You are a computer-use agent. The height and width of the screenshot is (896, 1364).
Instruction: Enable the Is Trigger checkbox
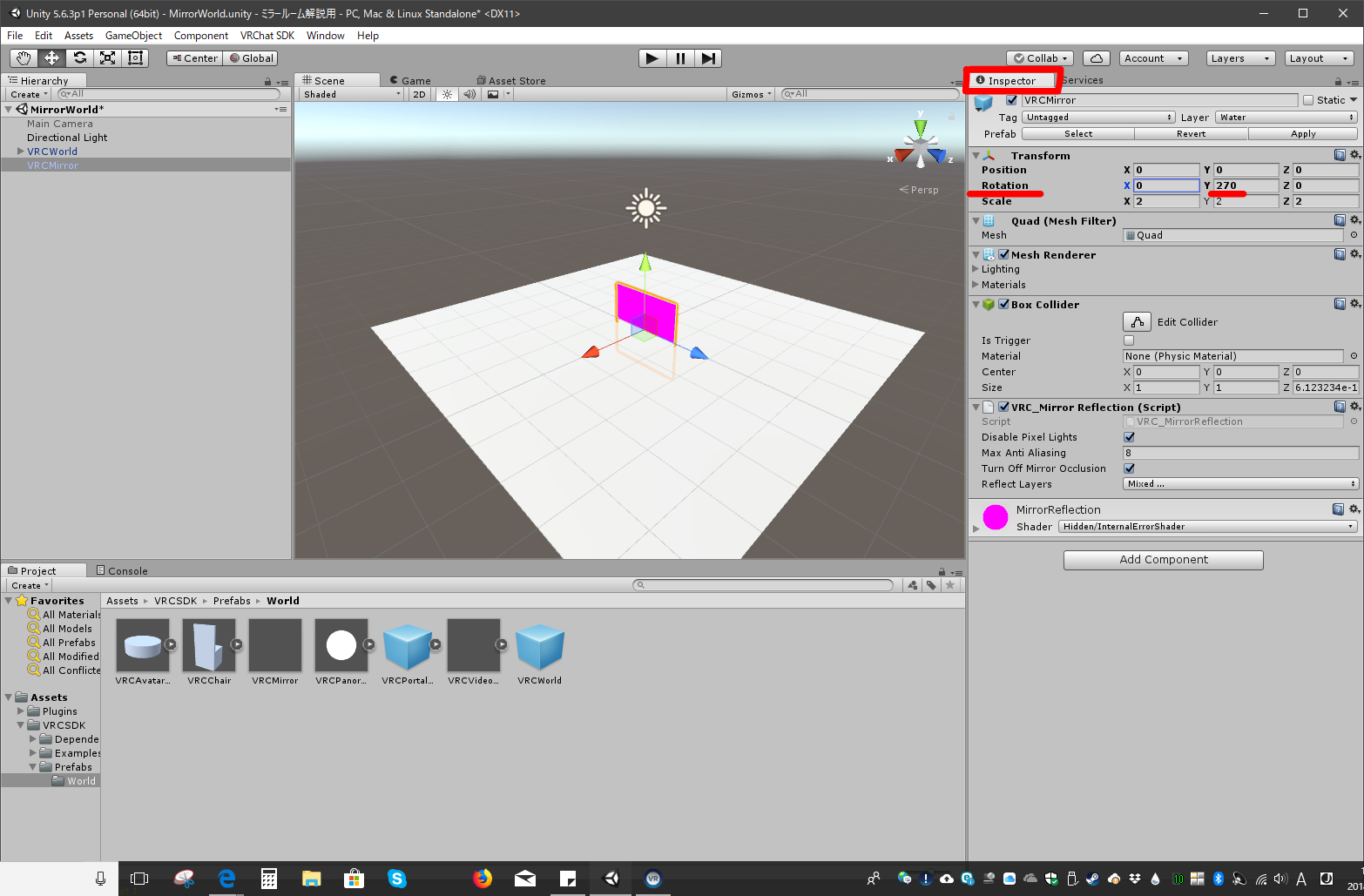click(x=1129, y=340)
